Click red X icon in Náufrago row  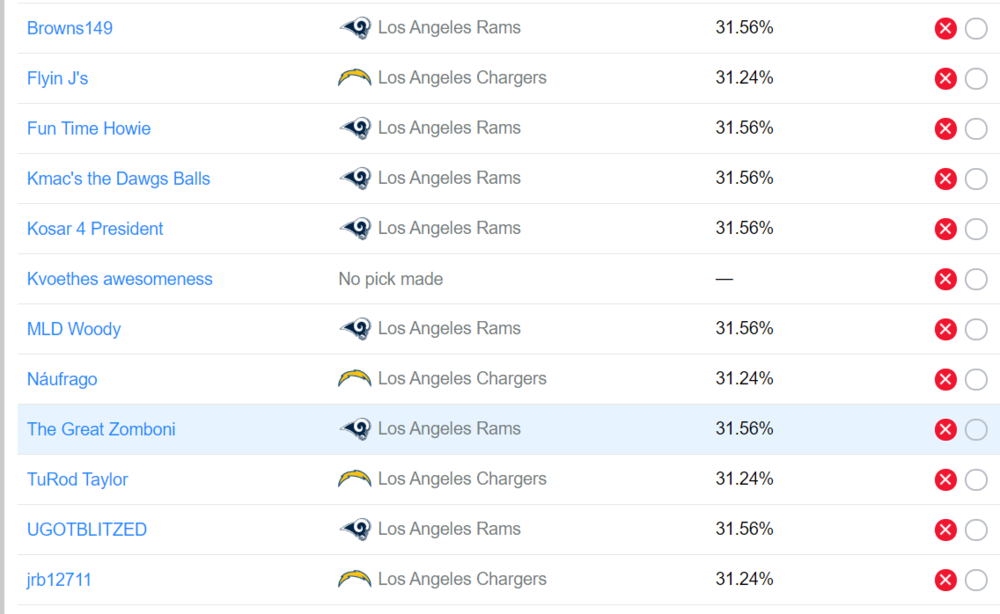(x=945, y=379)
